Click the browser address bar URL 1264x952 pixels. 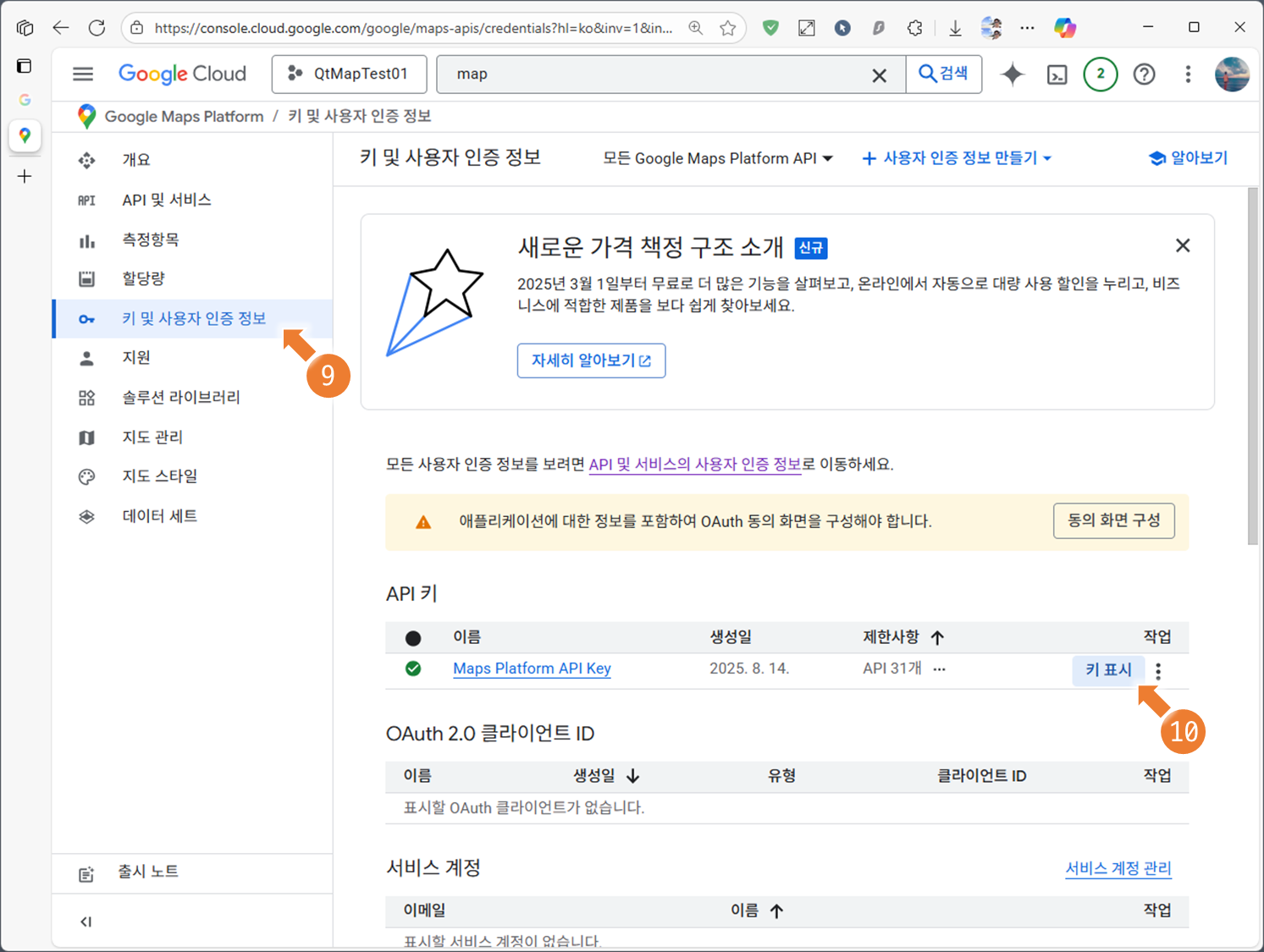414,28
